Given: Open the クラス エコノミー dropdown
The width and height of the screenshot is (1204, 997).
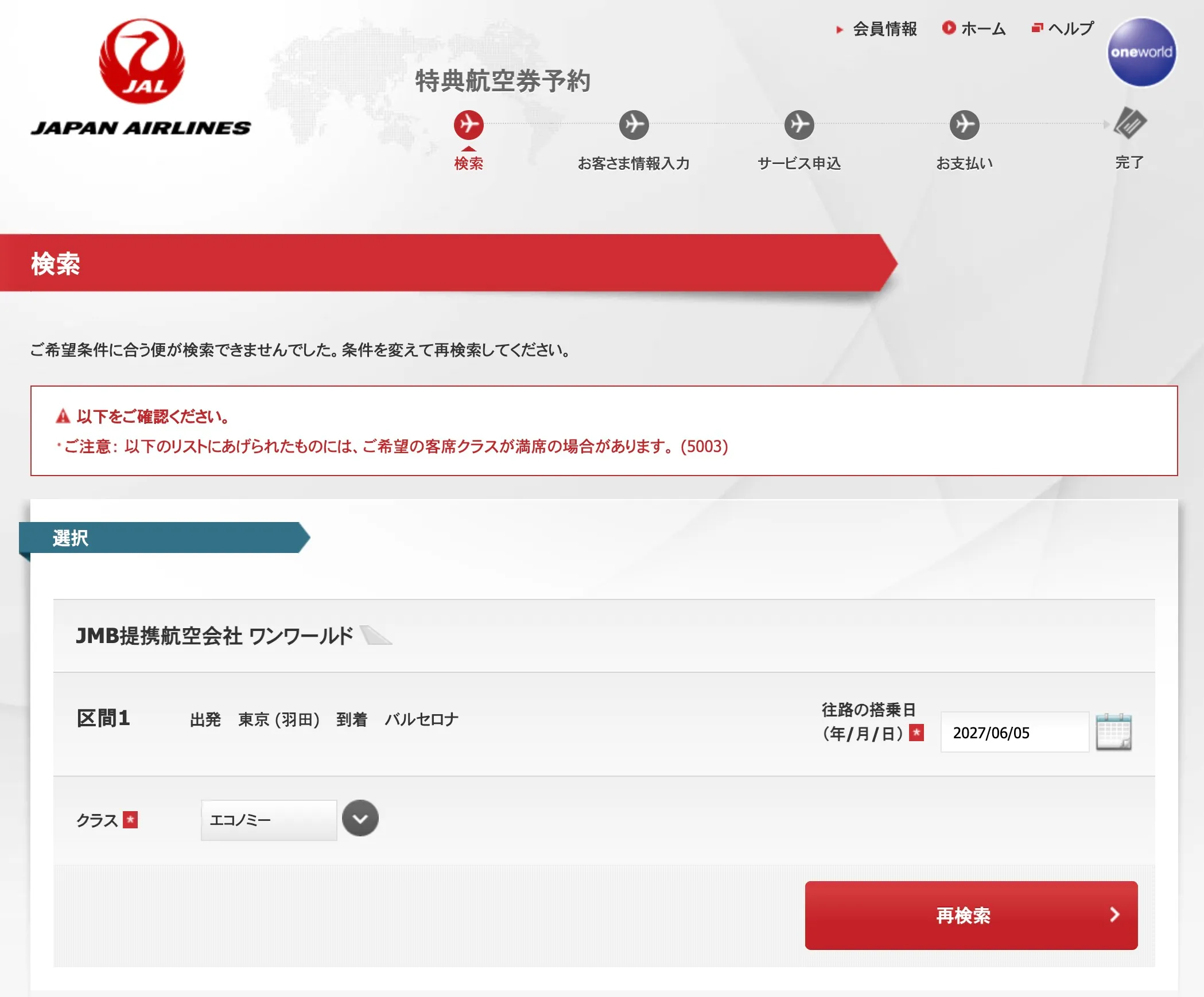Looking at the screenshot, I should pyautogui.click(x=269, y=820).
